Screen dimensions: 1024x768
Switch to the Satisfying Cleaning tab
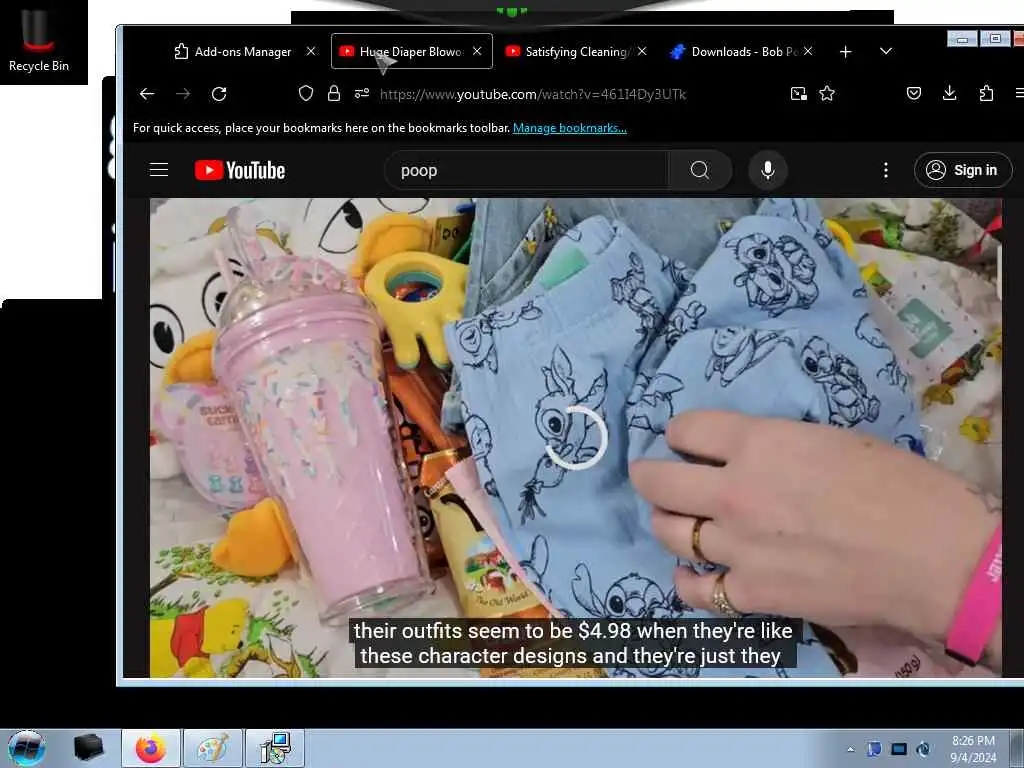point(577,52)
